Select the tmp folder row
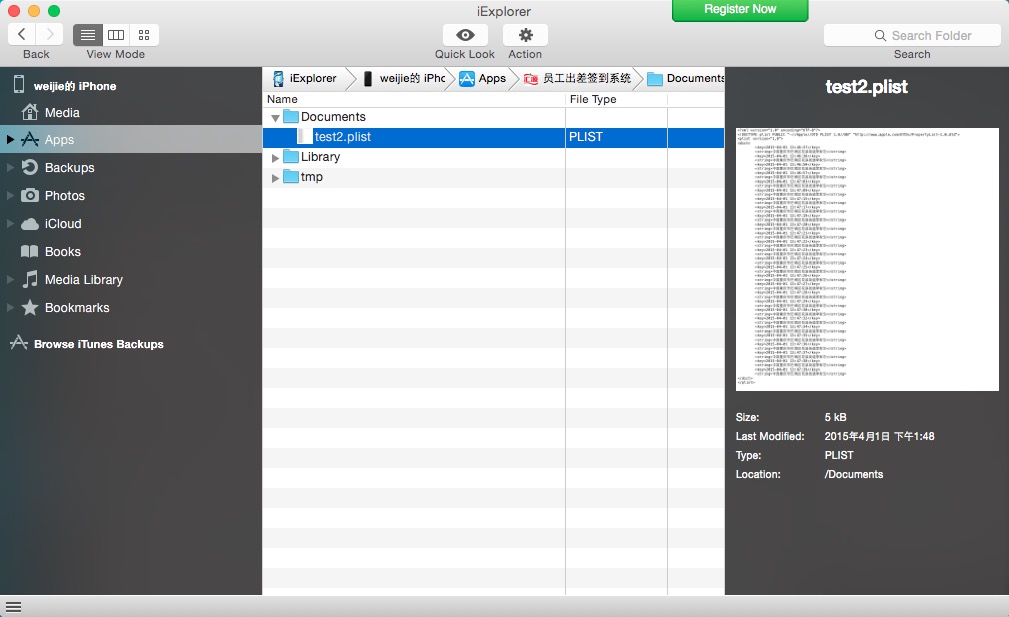This screenshot has width=1009, height=617. 493,177
